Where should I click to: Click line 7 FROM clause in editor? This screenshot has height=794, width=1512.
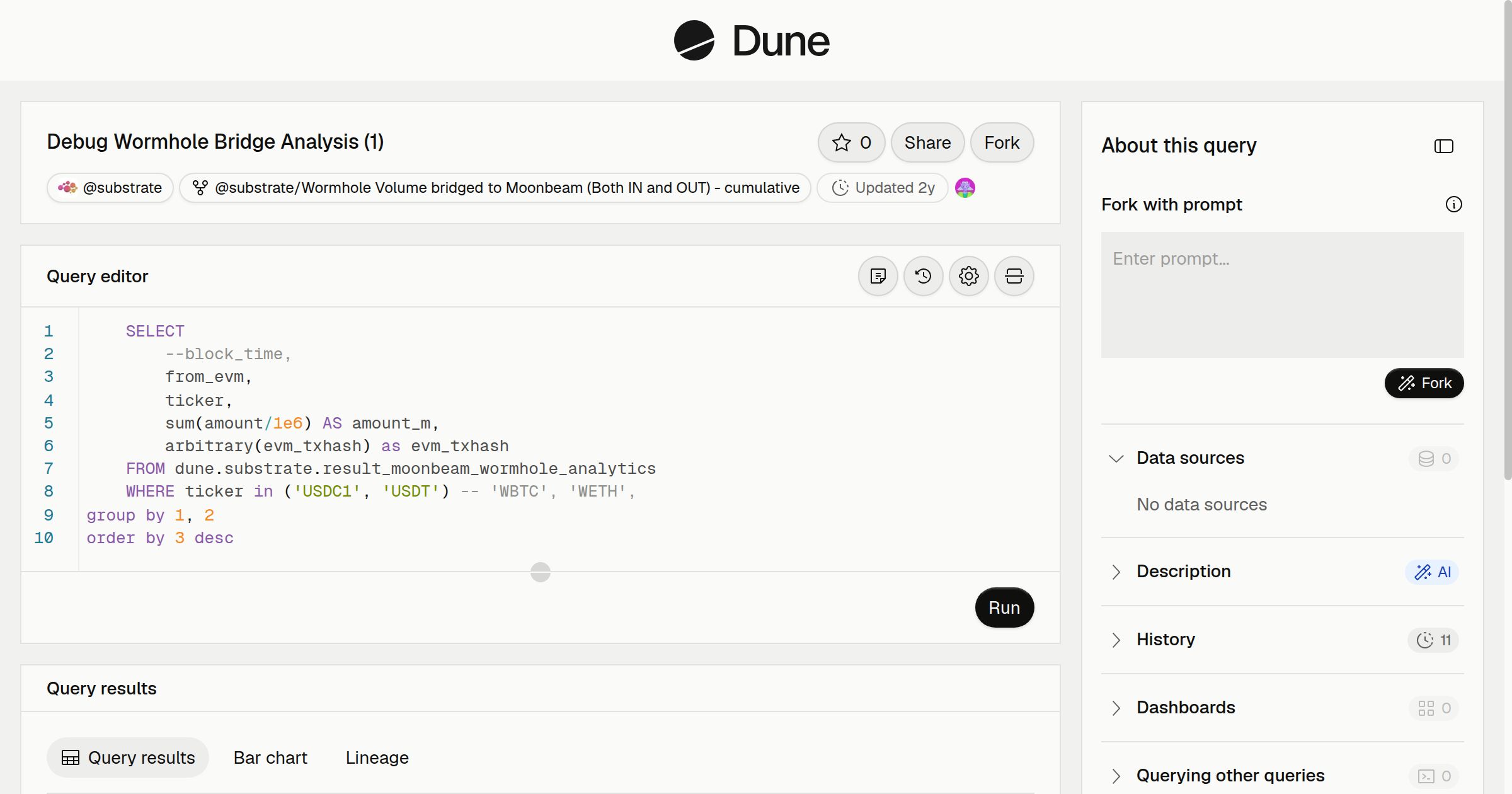[x=391, y=469]
